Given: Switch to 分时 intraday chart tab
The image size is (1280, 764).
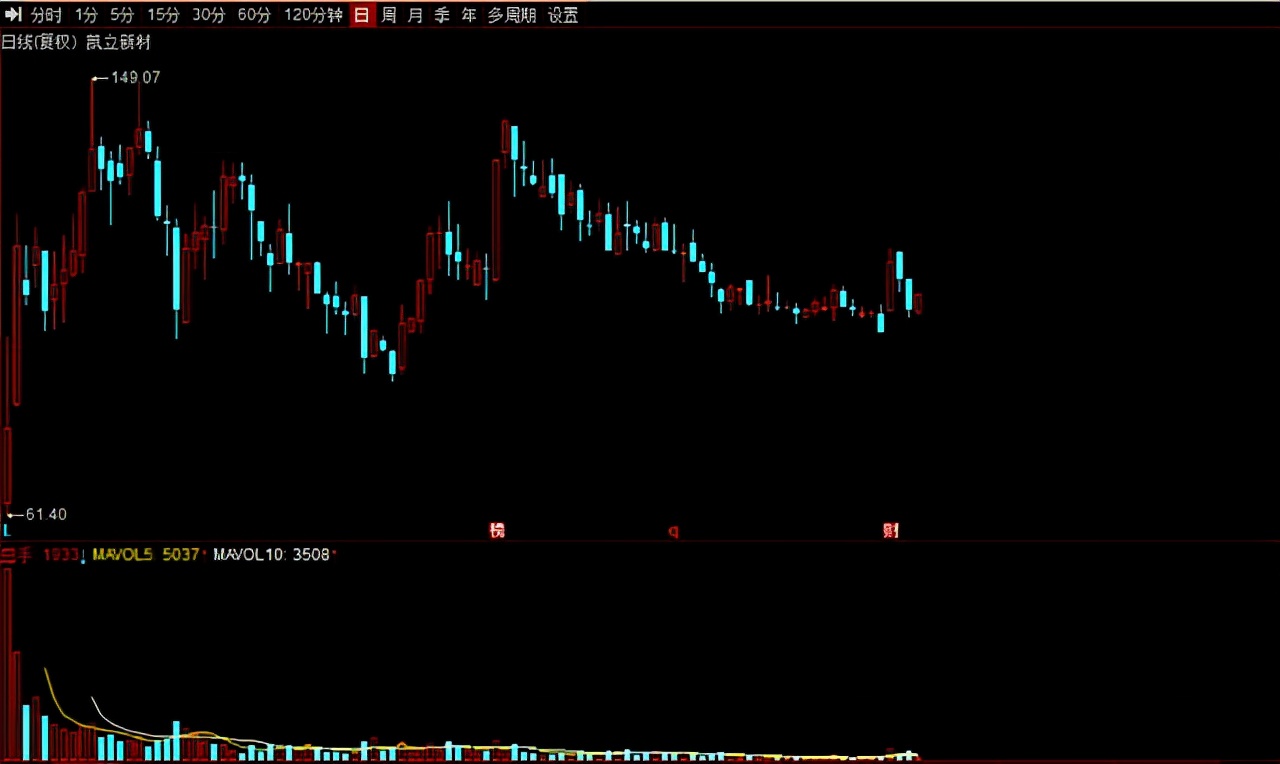Looking at the screenshot, I should click(46, 15).
